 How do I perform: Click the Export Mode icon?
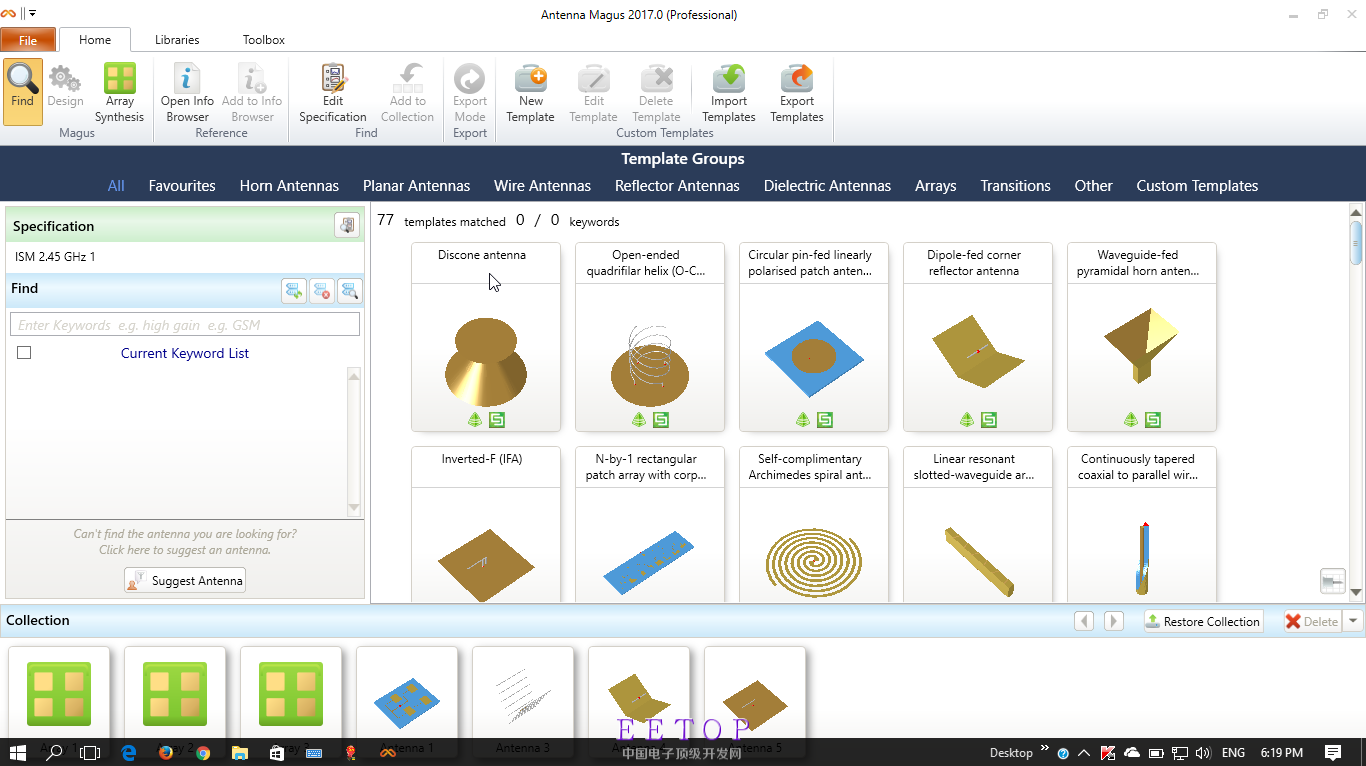(469, 78)
